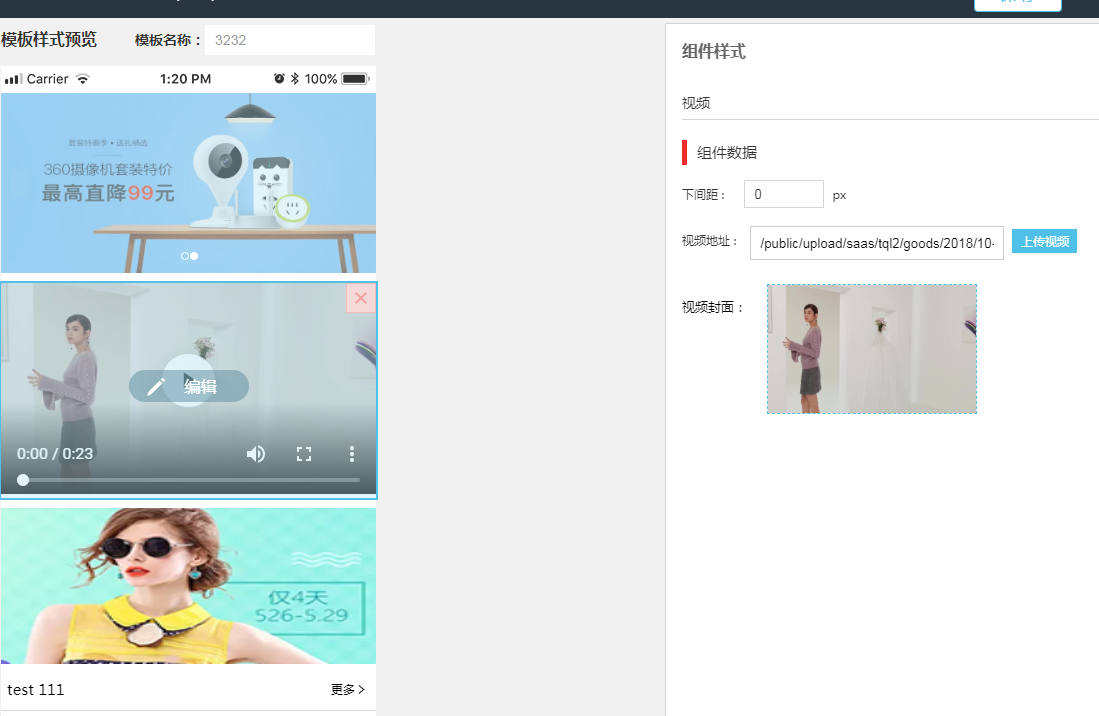1099x716 pixels.
Task: Click the 下间距 bottom spacing input box
Action: pos(783,194)
